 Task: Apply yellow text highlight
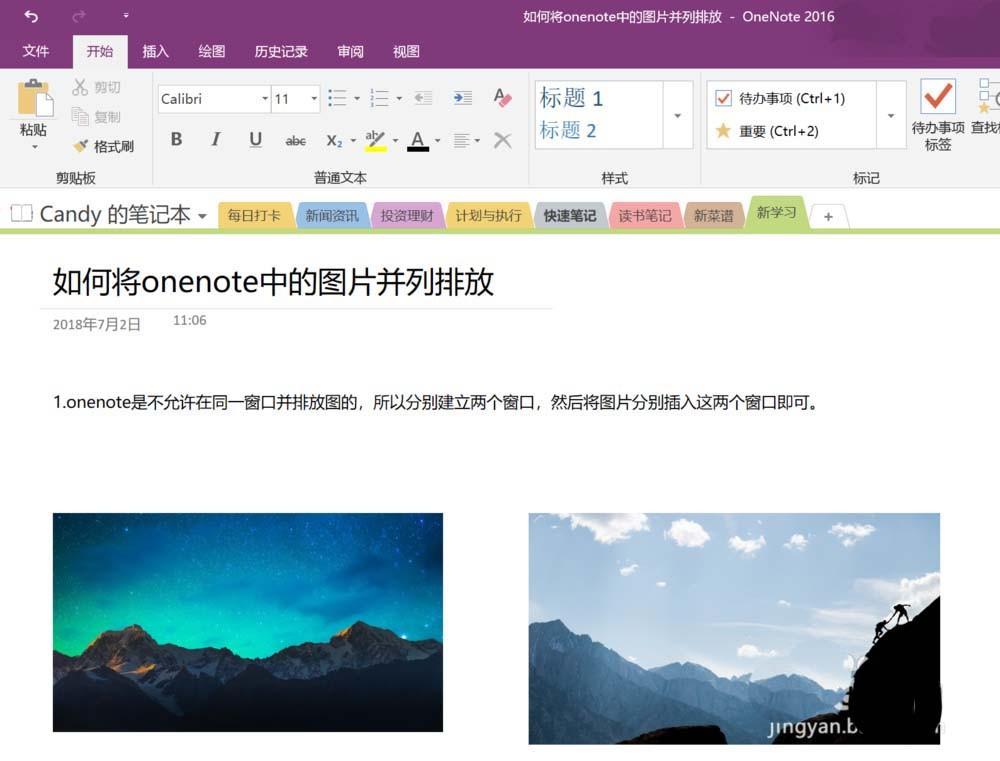(376, 140)
